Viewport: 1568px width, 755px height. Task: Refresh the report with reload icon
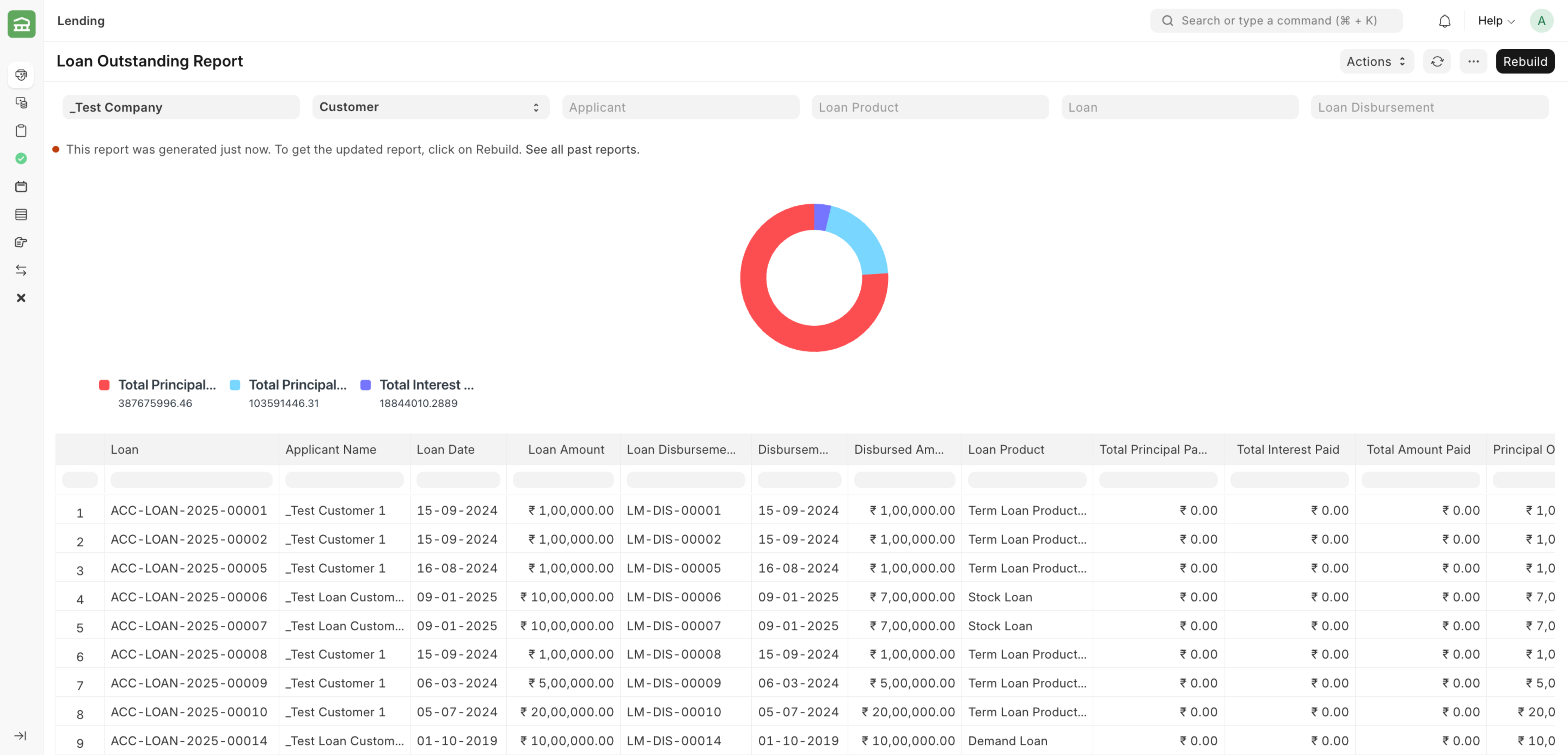click(x=1437, y=62)
